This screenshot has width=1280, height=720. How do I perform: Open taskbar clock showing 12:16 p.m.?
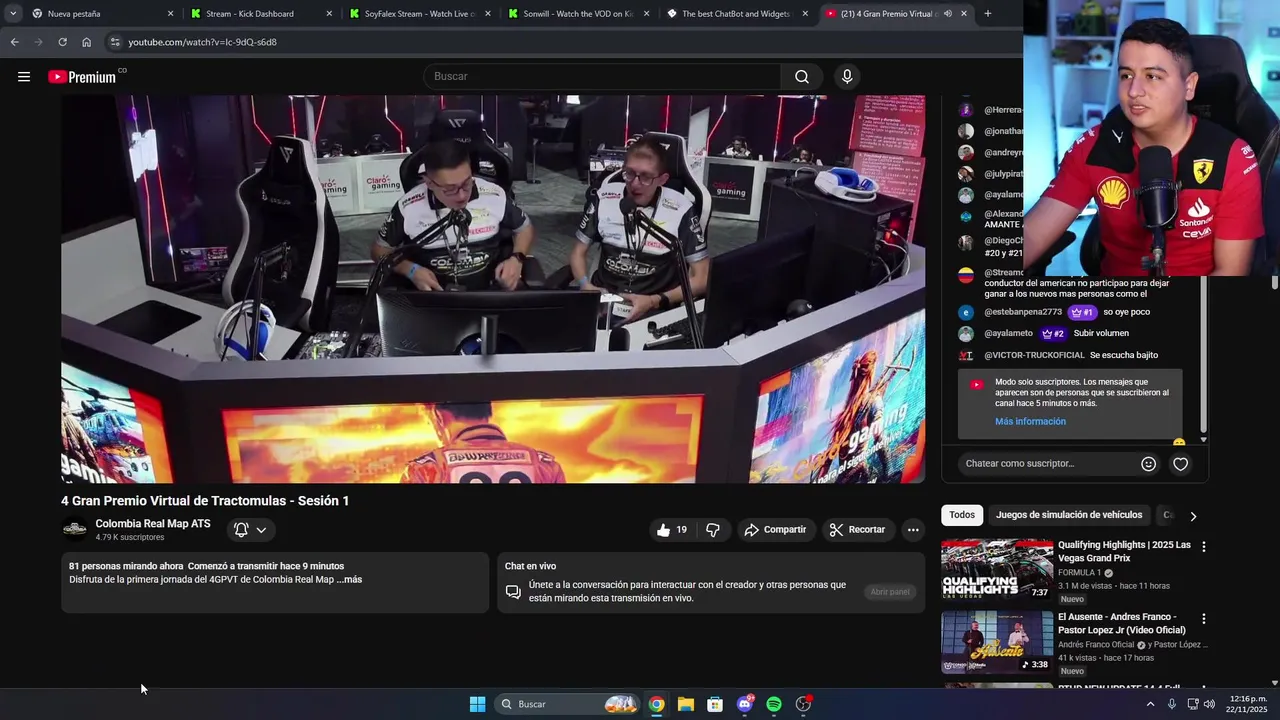(1248, 704)
